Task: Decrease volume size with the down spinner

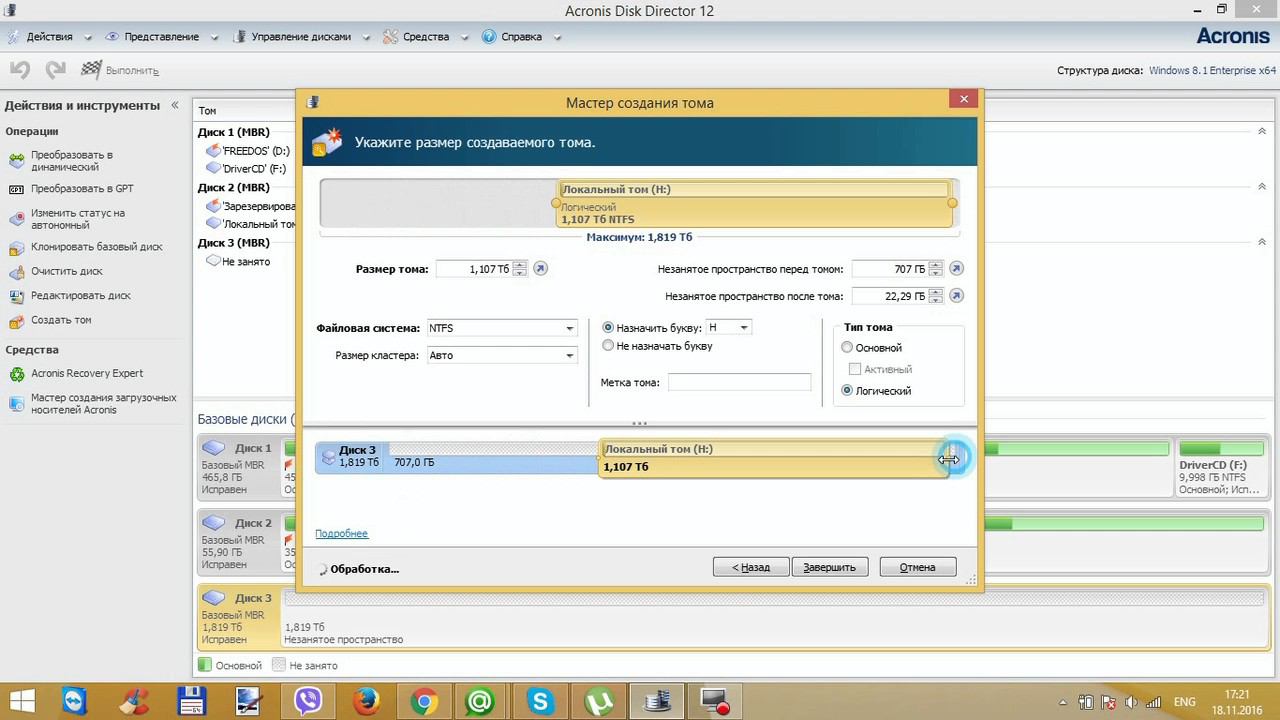Action: 520,273
